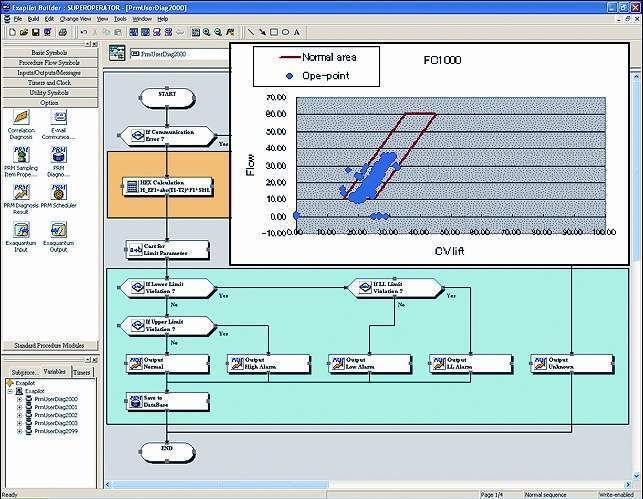
Task: Select the Output LL Alarm block
Action: [x=471, y=363]
